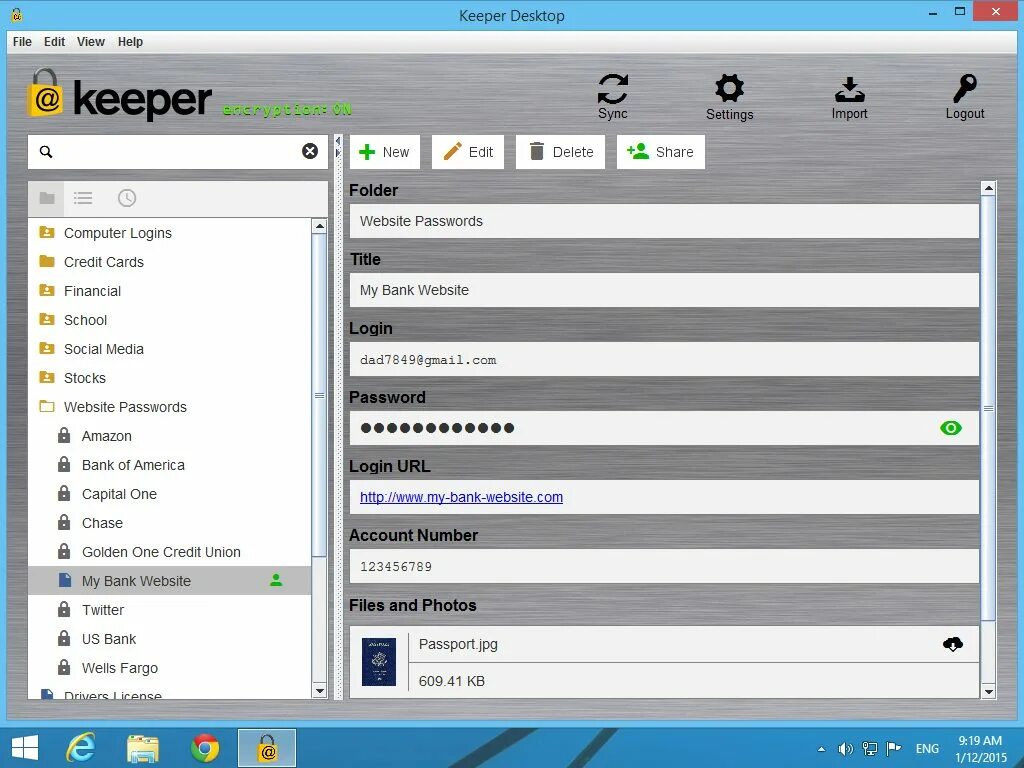Switch to list view tab icon

tap(83, 198)
